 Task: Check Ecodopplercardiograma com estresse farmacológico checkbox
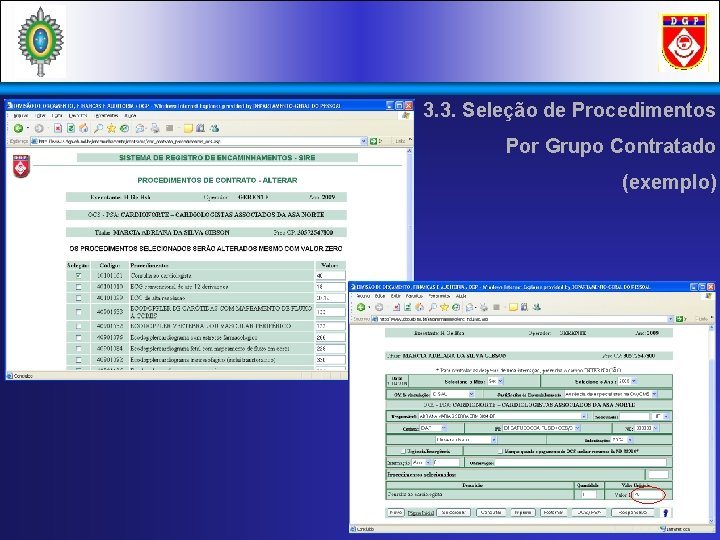click(79, 338)
